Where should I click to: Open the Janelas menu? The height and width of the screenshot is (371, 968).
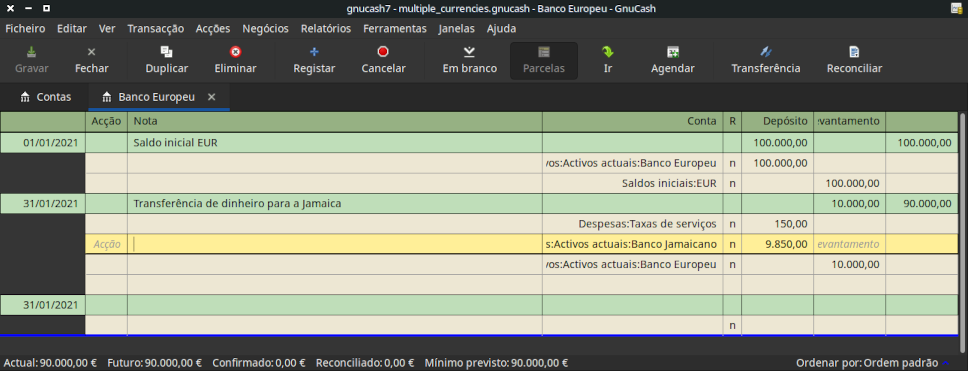tap(457, 28)
